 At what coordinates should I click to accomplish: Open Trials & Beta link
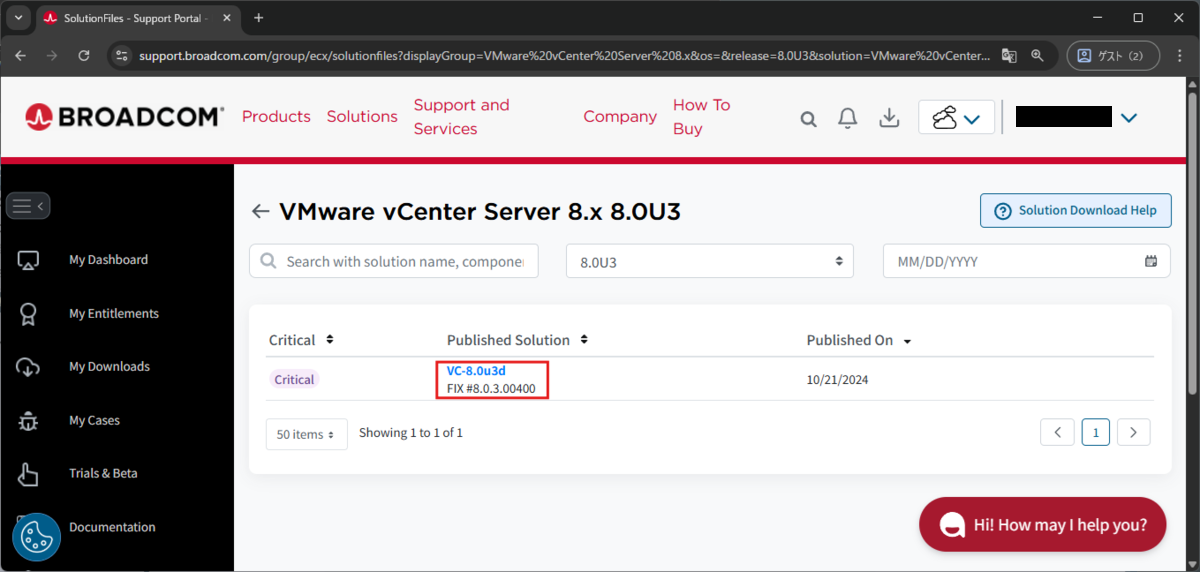click(103, 474)
